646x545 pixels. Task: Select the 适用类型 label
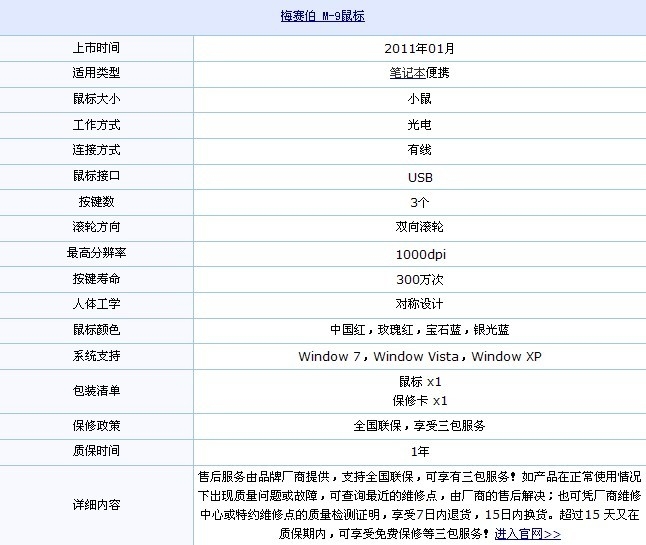coord(96,73)
